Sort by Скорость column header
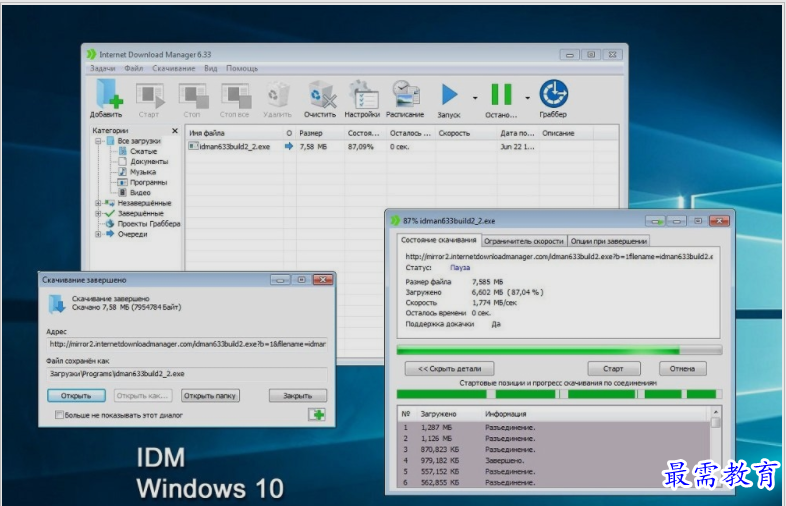786x506 pixels. pyautogui.click(x=466, y=133)
